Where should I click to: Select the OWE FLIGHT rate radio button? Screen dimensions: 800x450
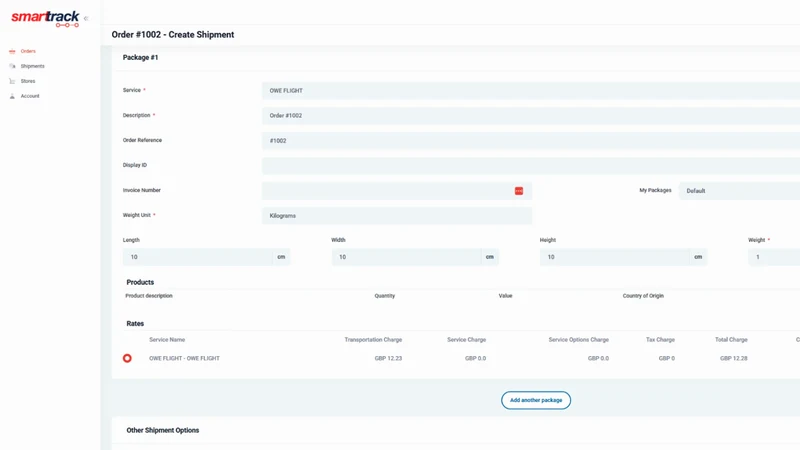[127, 358]
